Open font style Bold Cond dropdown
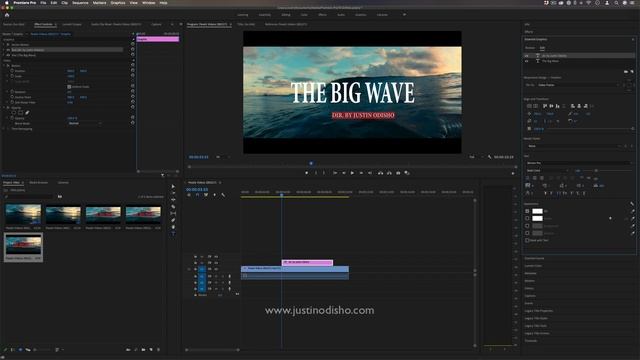Viewport: 640px width, 360px height. click(x=547, y=171)
